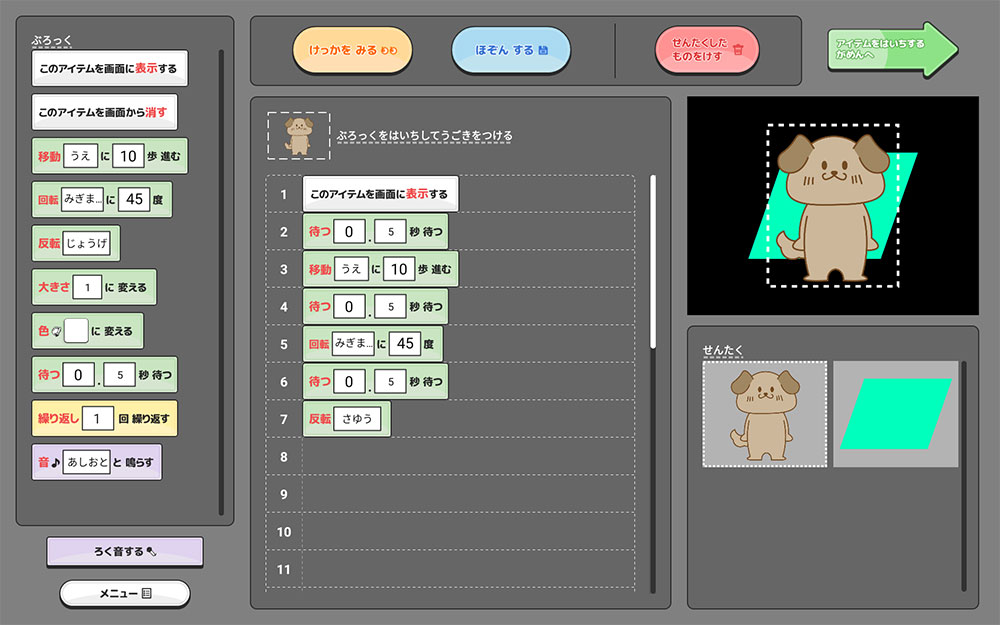Open the じょうげ dropdown in 反転 block

(90, 243)
